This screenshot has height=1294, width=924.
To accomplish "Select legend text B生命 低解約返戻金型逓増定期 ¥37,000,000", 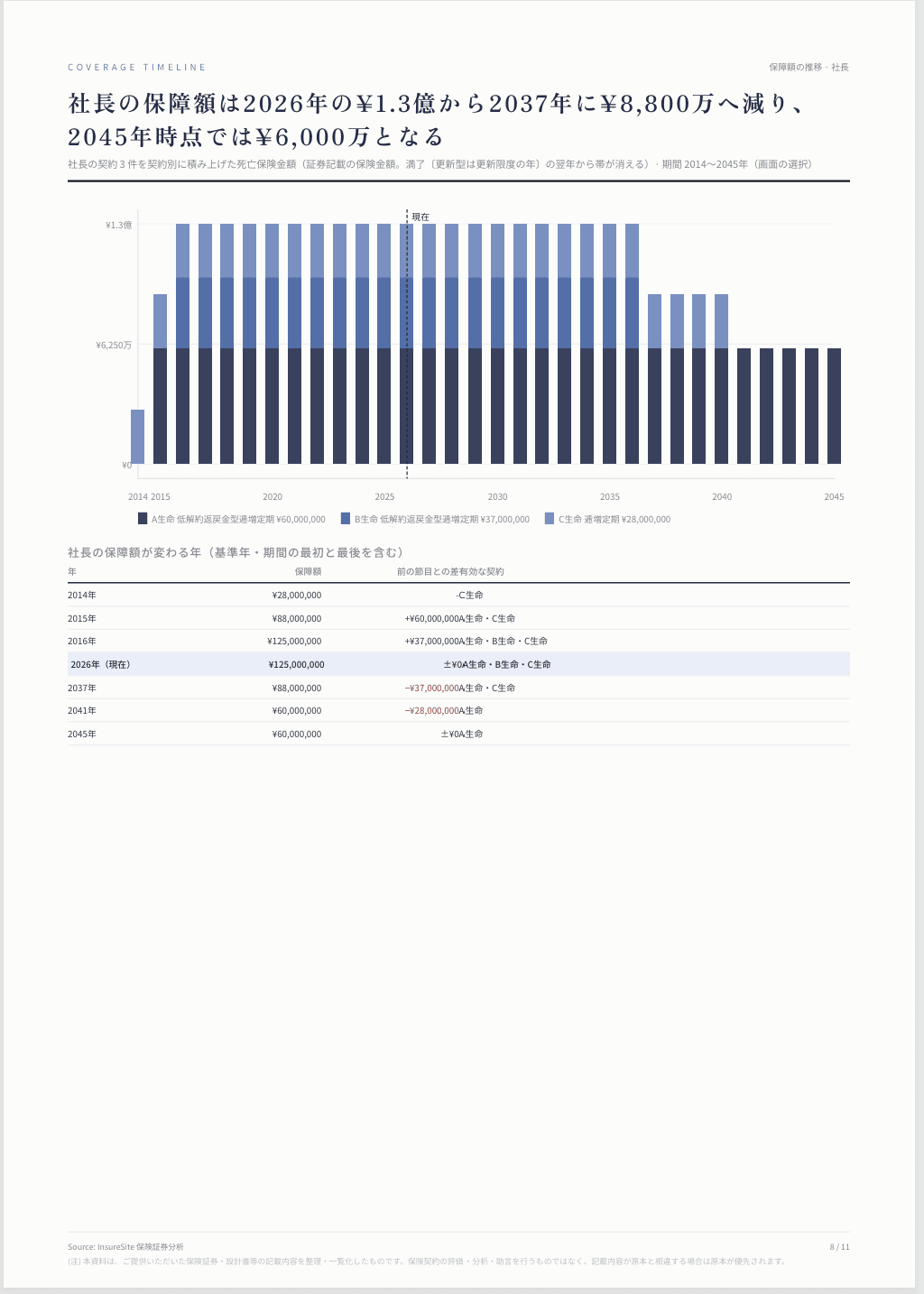I will pyautogui.click(x=442, y=520).
